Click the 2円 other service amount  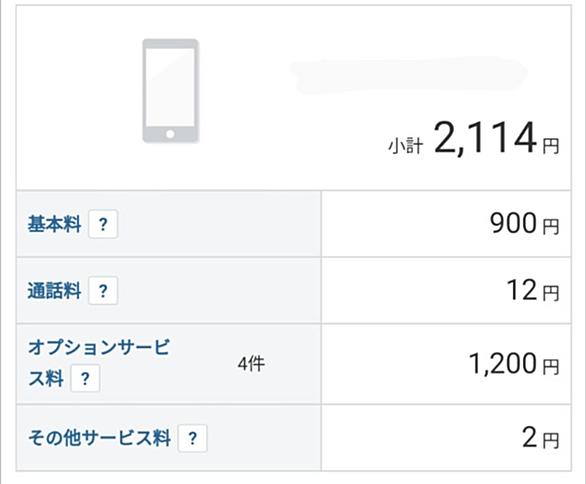click(x=541, y=438)
